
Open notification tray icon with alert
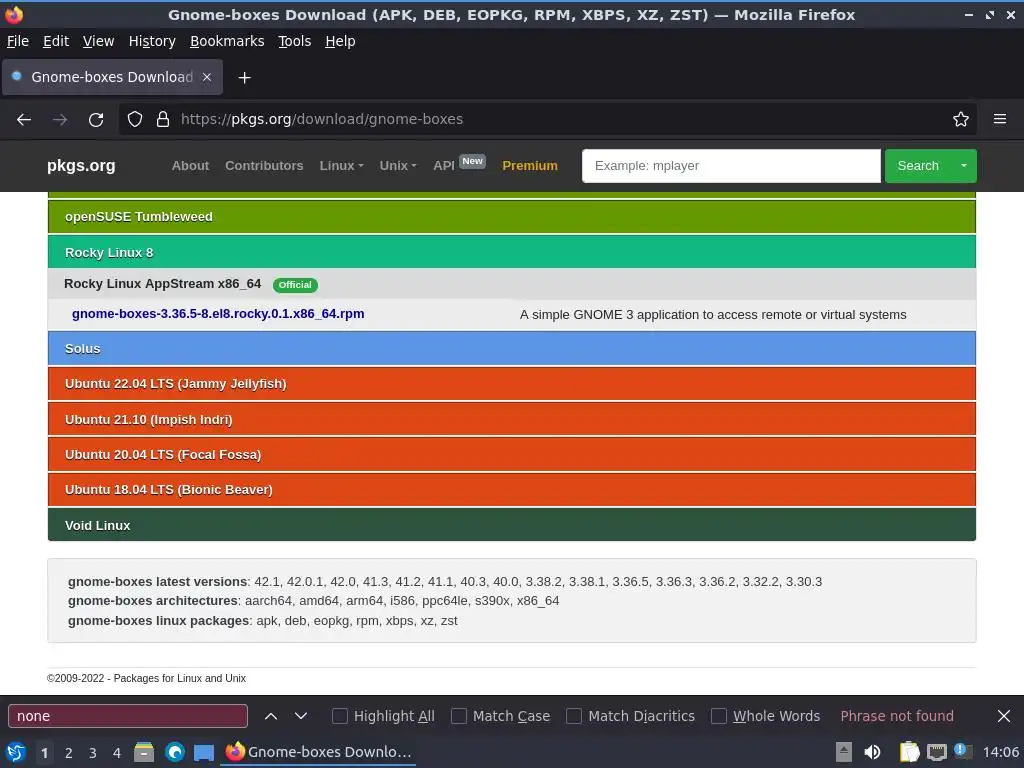pyautogui.click(x=962, y=751)
